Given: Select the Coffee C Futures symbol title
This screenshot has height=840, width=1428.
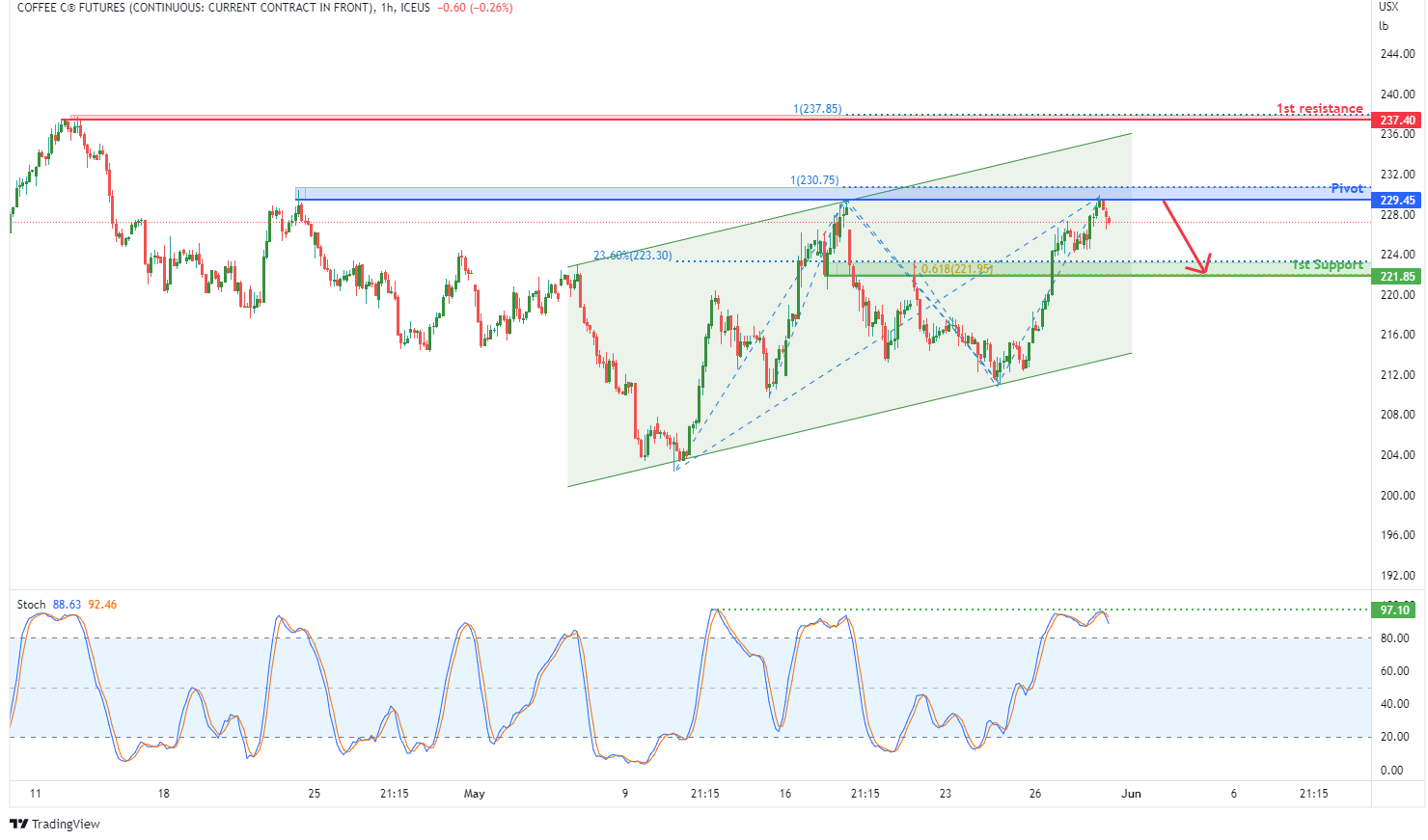Looking at the screenshot, I should tap(196, 8).
